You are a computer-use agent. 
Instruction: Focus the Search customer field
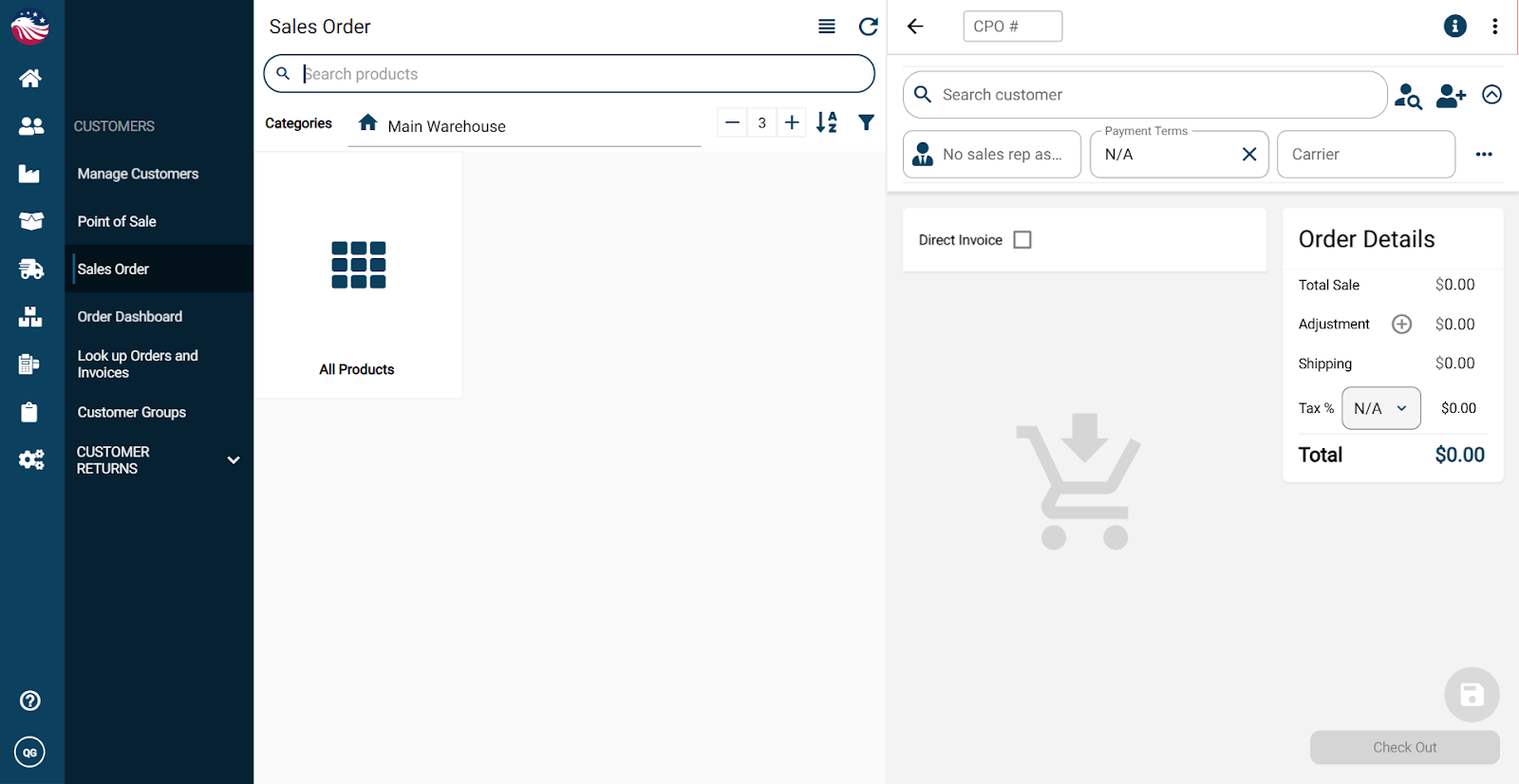pos(1145,95)
